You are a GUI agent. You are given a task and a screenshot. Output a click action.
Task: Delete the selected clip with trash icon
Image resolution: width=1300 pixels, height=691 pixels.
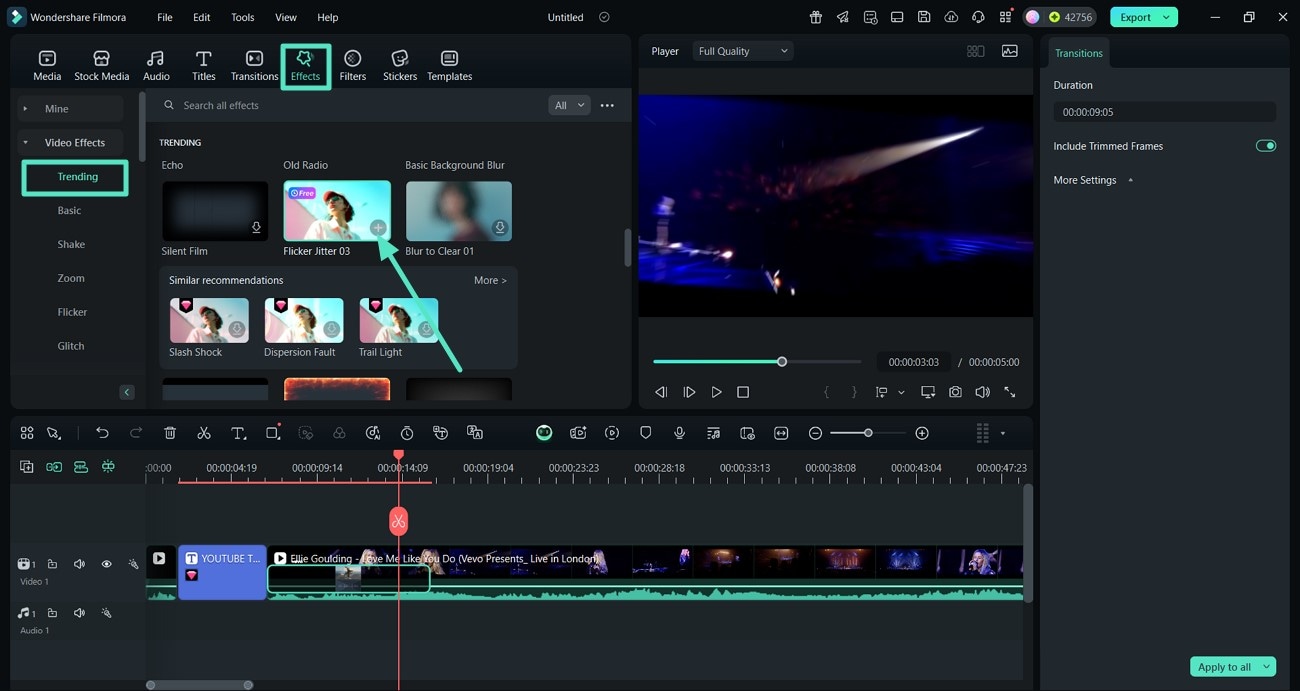click(170, 433)
